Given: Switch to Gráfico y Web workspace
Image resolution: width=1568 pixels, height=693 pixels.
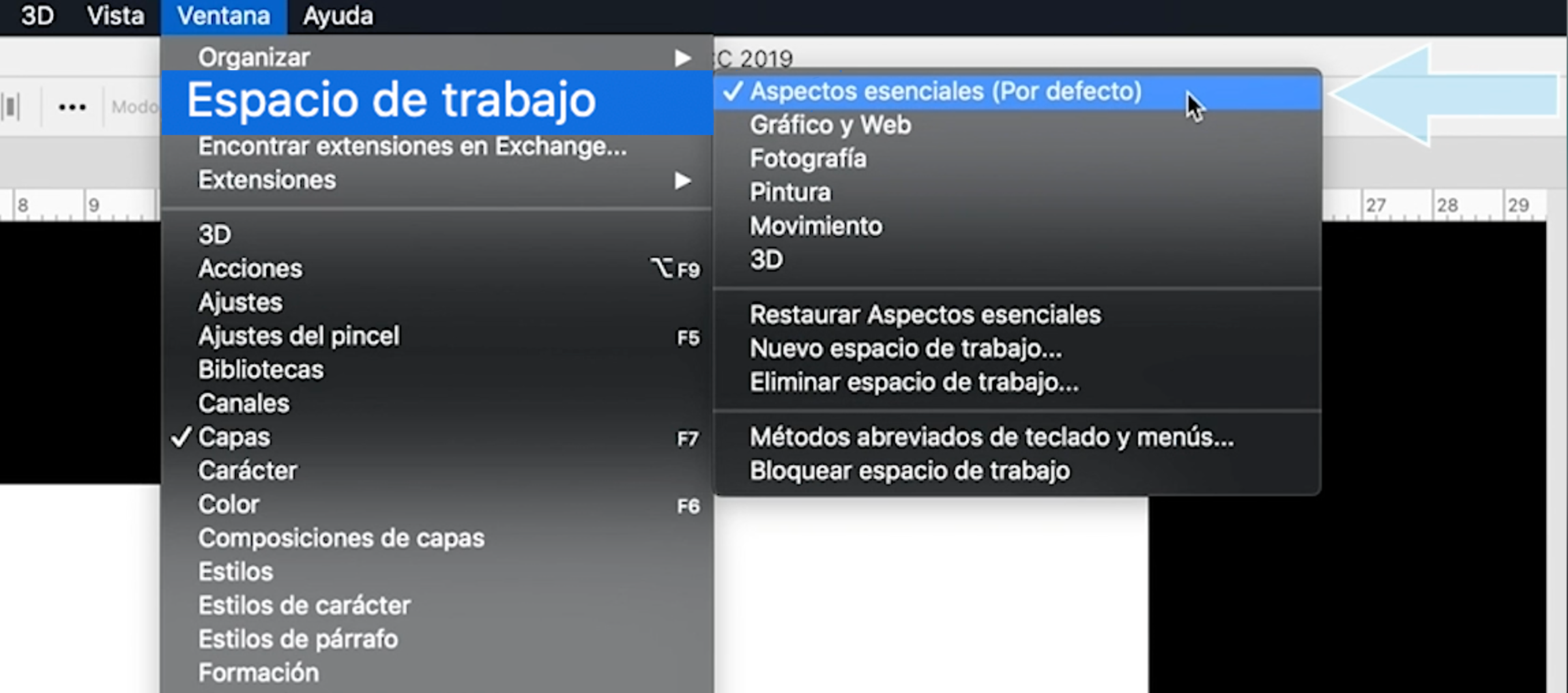Looking at the screenshot, I should [1017, 126].
